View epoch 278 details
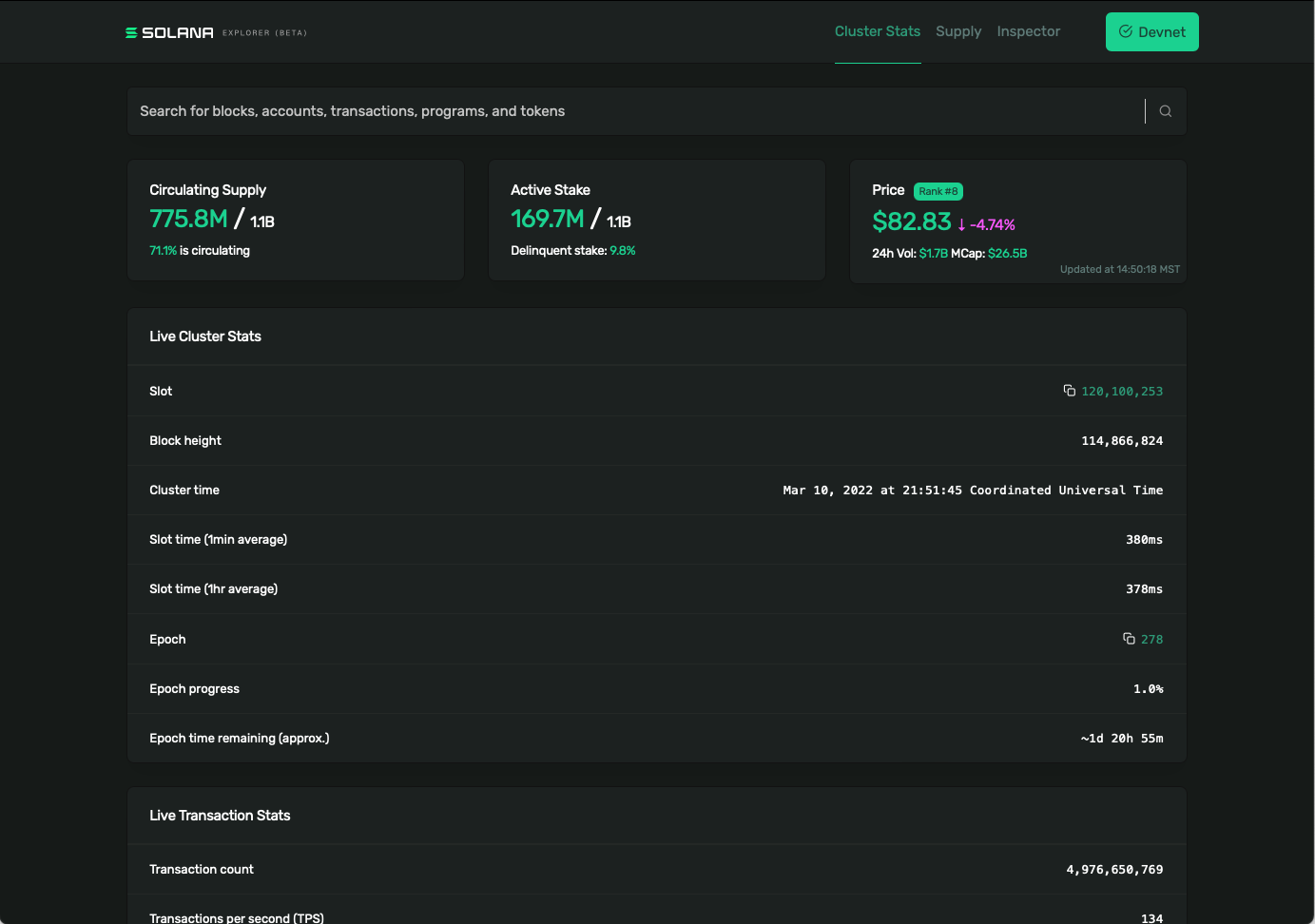This screenshot has height=924, width=1315. coord(1153,639)
